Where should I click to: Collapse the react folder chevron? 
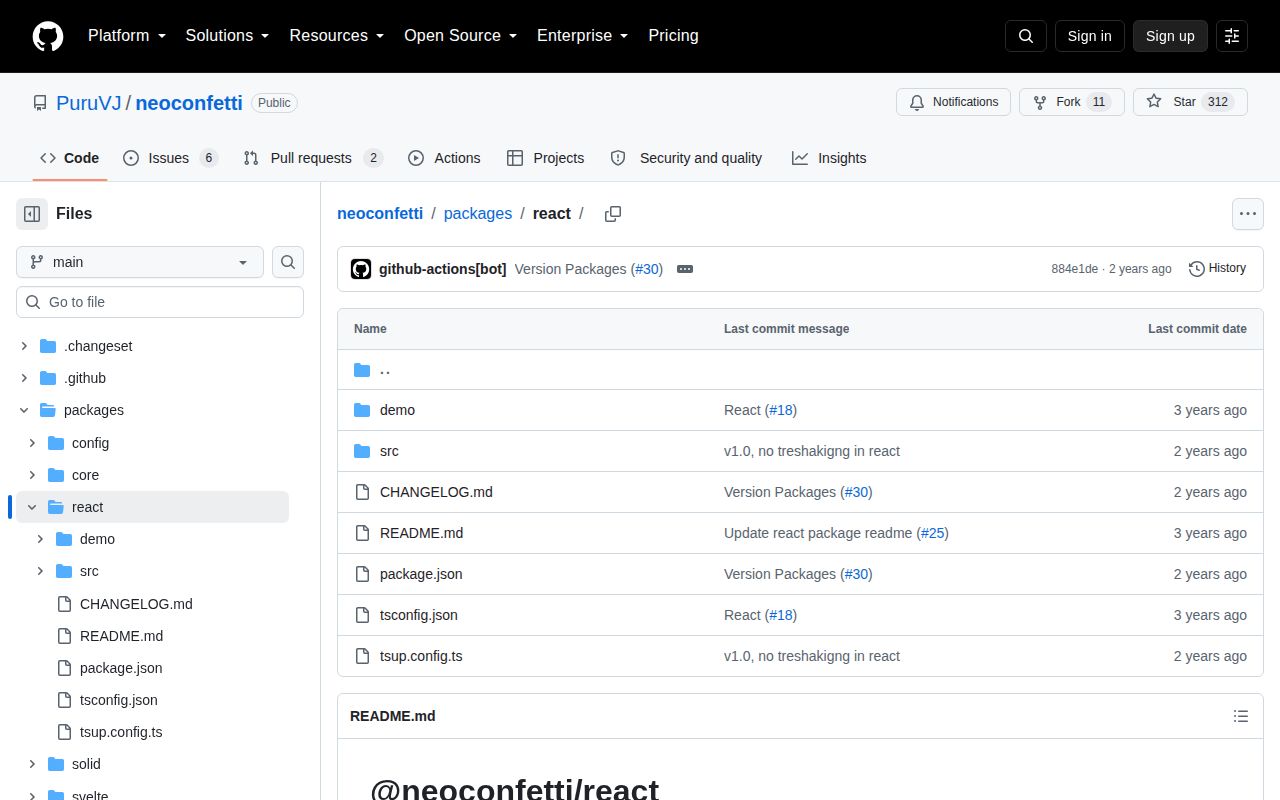pos(32,507)
